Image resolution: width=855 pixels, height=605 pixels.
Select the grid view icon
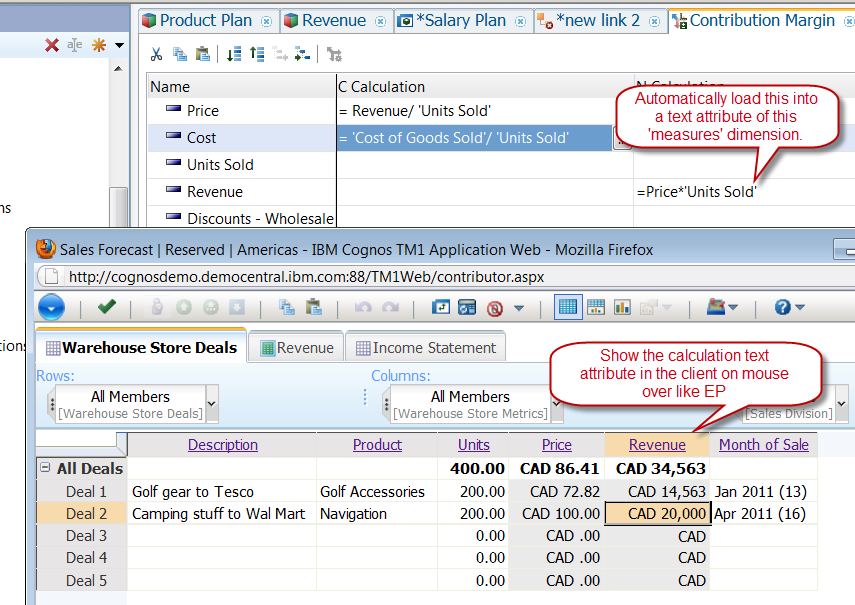(x=568, y=307)
